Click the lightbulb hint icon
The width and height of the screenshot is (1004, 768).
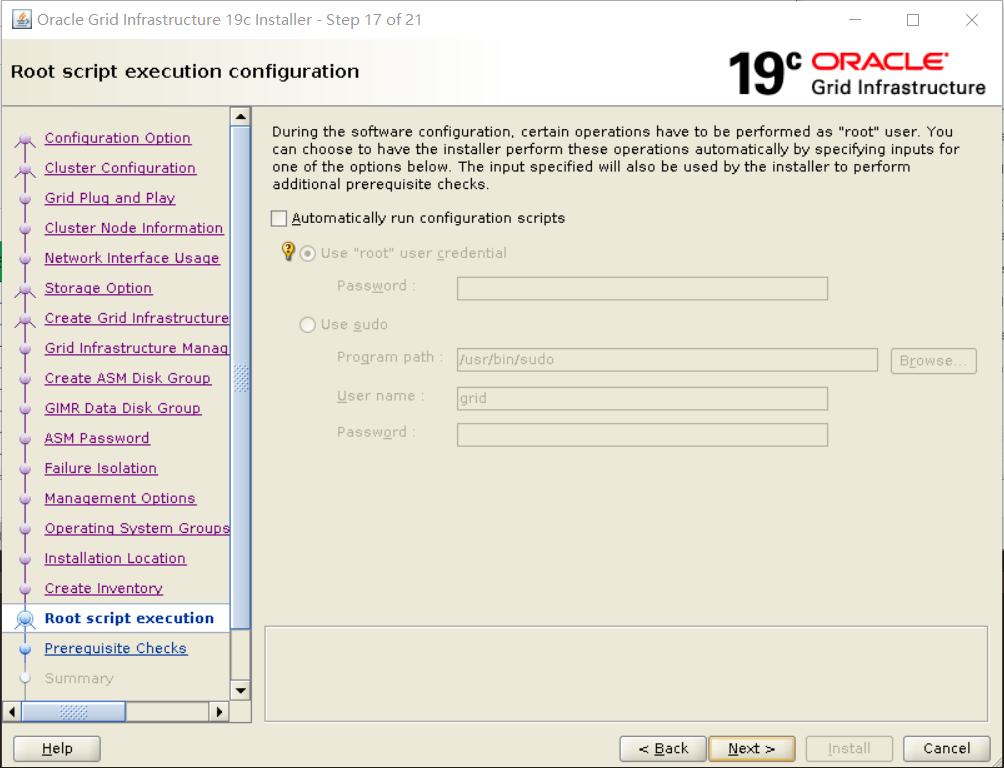[x=288, y=250]
